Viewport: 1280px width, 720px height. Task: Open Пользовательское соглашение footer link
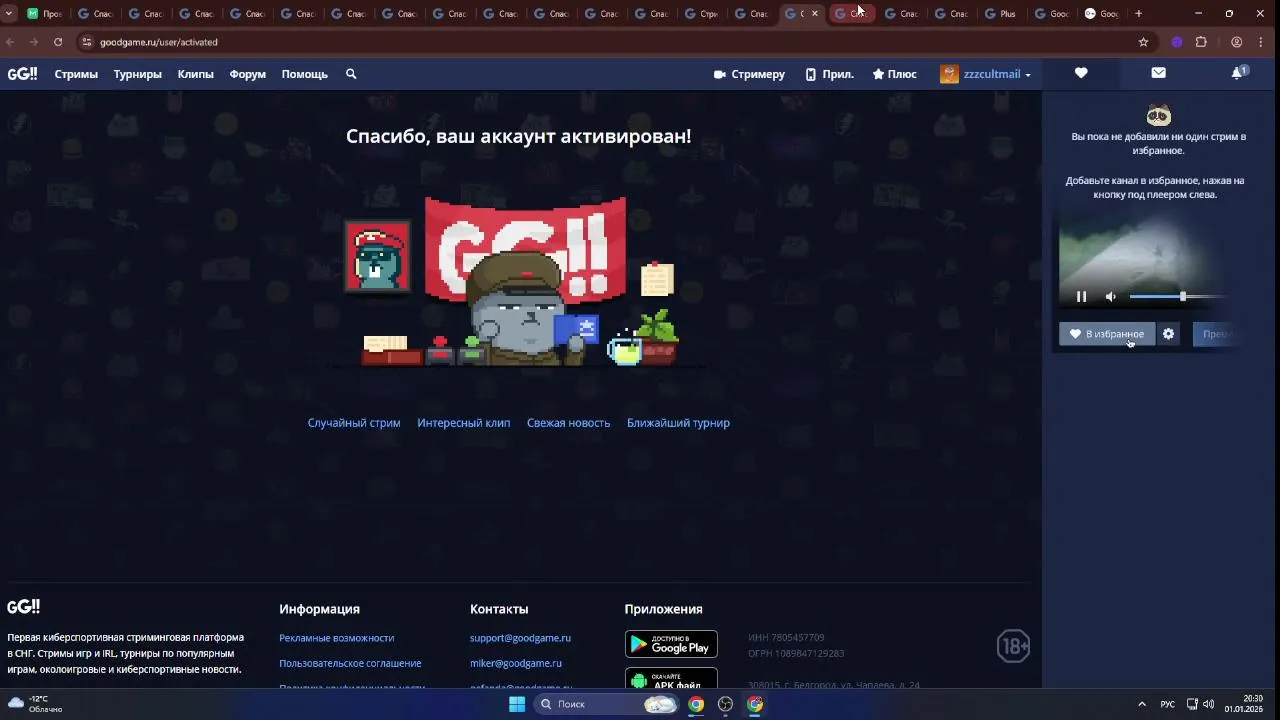[350, 663]
